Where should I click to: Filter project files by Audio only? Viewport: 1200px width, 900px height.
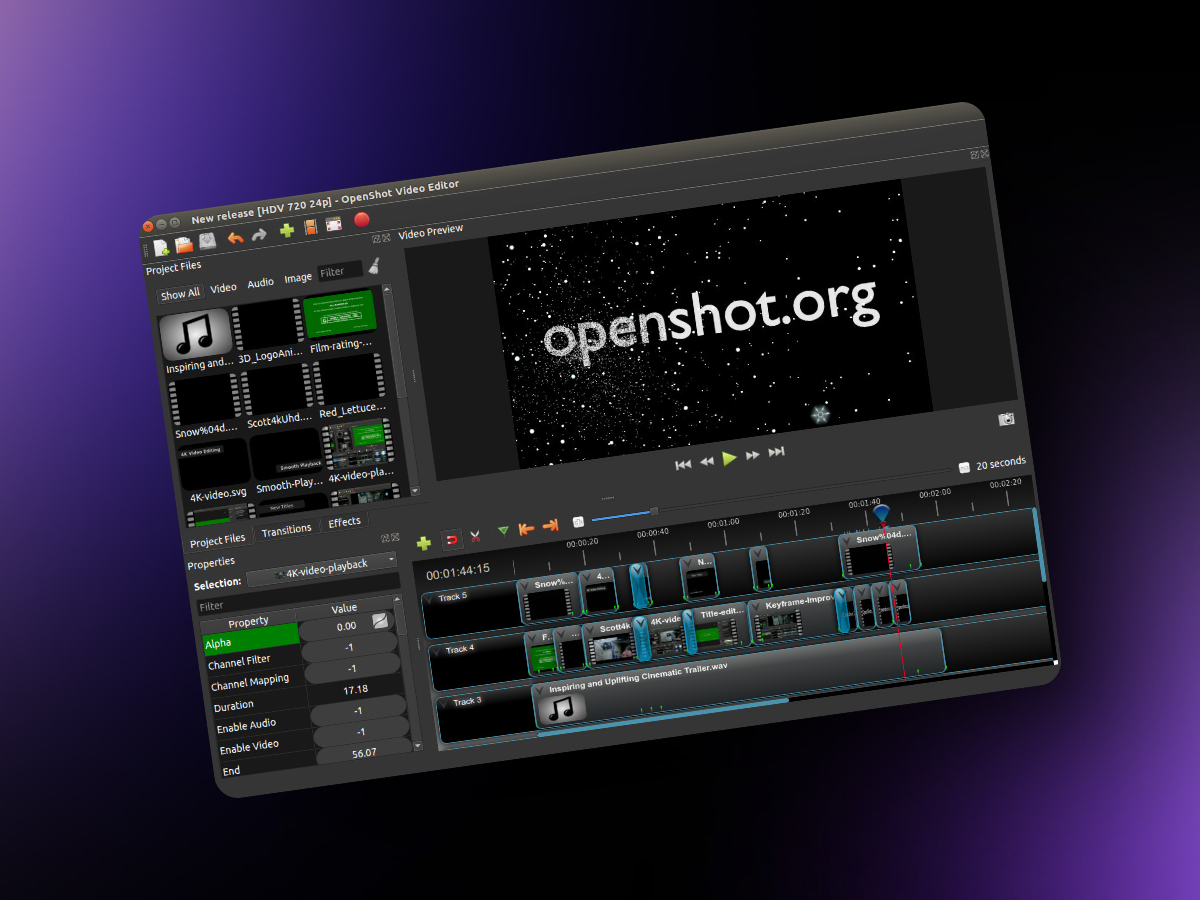(x=260, y=283)
